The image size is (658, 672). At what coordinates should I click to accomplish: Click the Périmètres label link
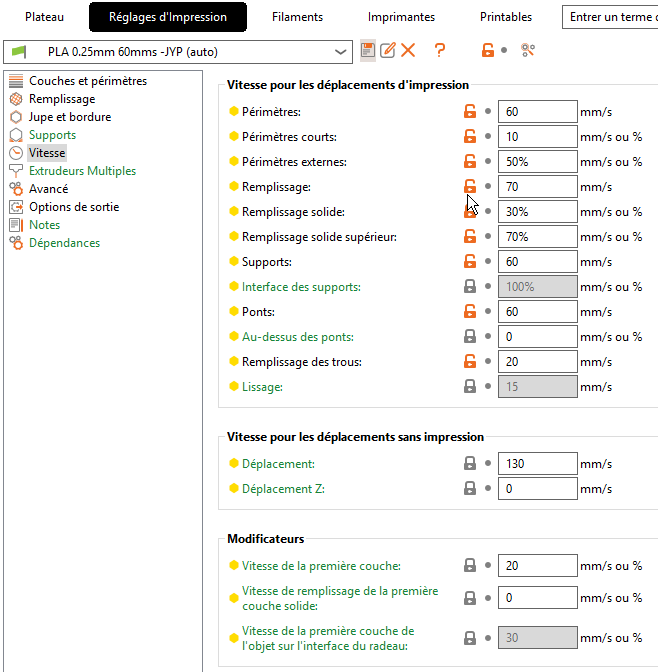(x=271, y=111)
